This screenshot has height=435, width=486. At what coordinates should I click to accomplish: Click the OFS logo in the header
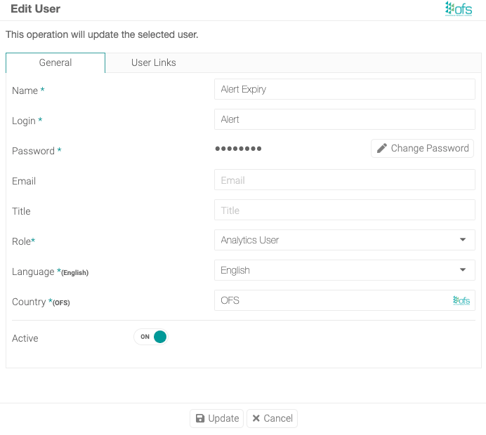[x=459, y=9]
